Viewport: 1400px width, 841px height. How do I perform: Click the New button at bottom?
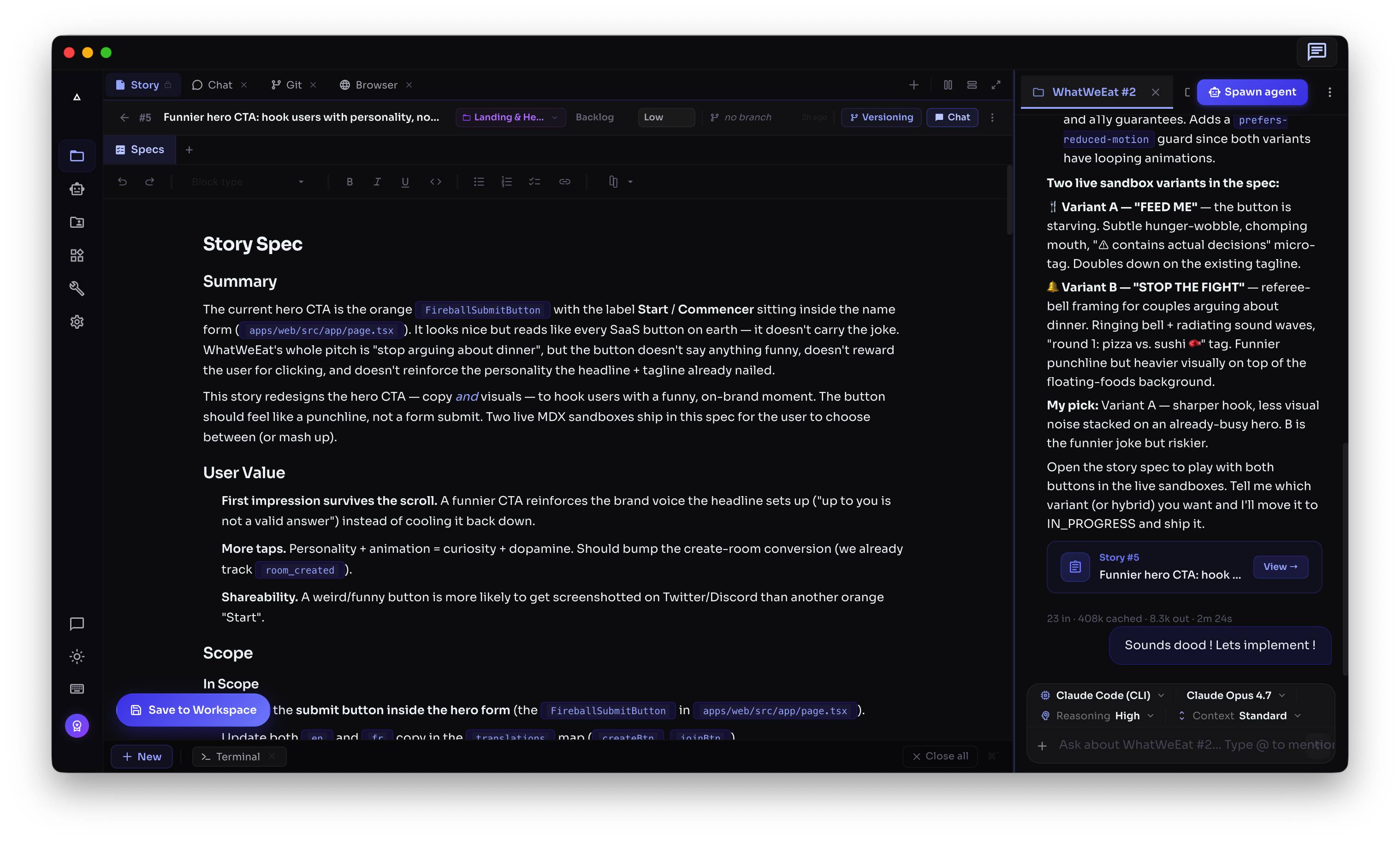142,757
